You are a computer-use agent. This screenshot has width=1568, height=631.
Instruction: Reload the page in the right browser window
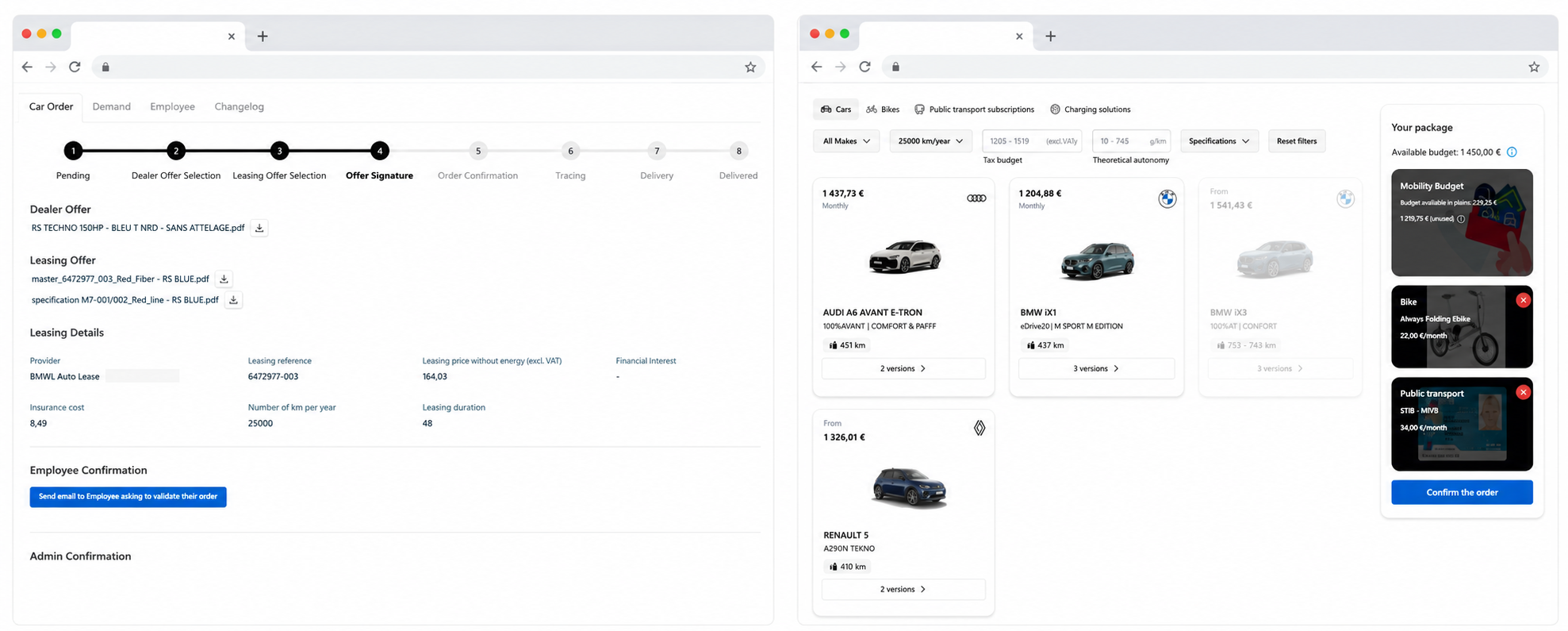coord(865,67)
